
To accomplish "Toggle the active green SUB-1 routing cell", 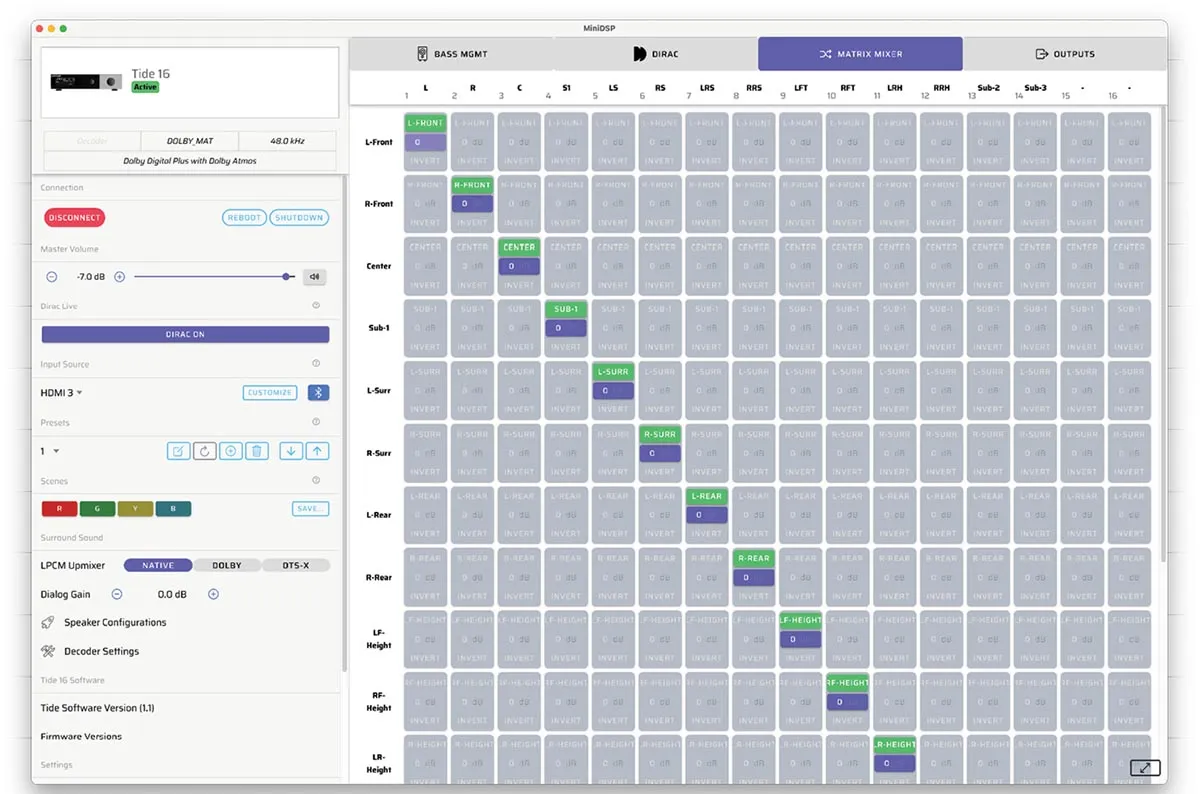I will click(566, 310).
